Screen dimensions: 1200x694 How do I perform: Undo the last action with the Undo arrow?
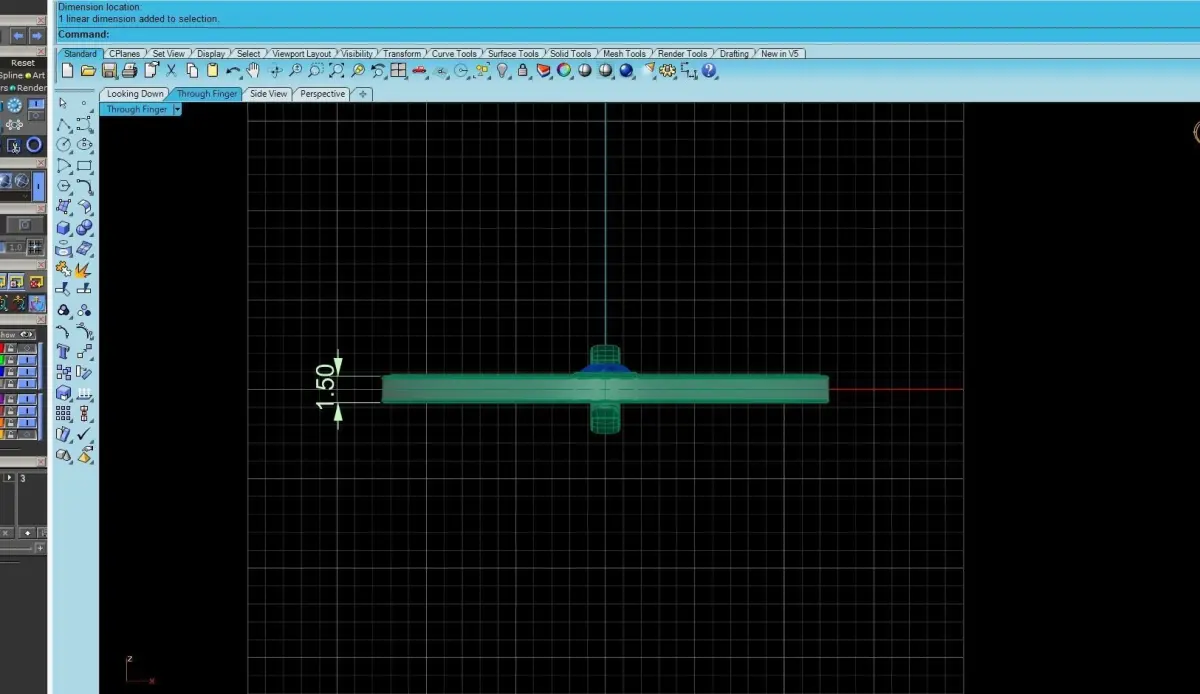tap(233, 71)
